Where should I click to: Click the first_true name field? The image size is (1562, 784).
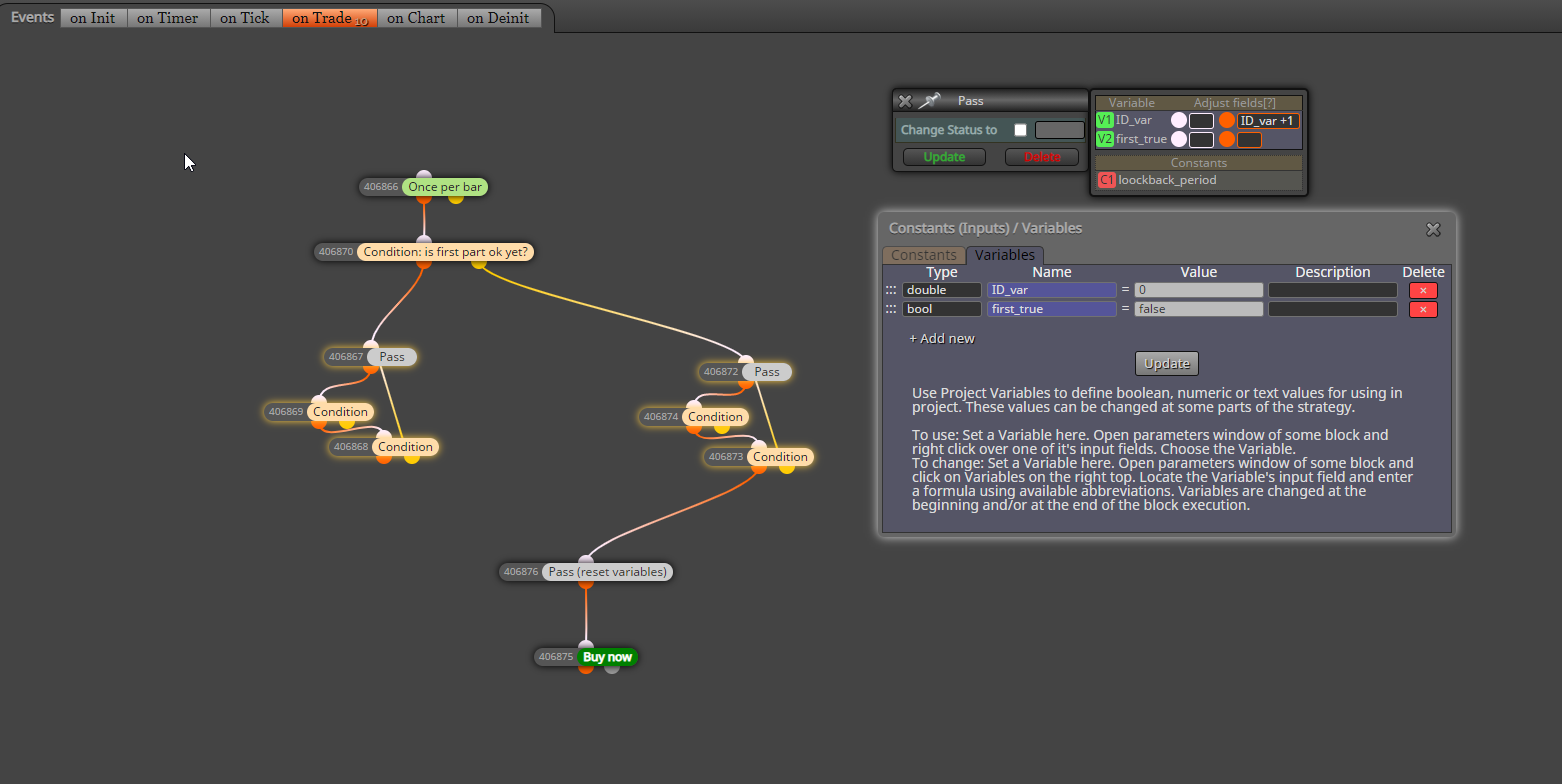[1051, 309]
